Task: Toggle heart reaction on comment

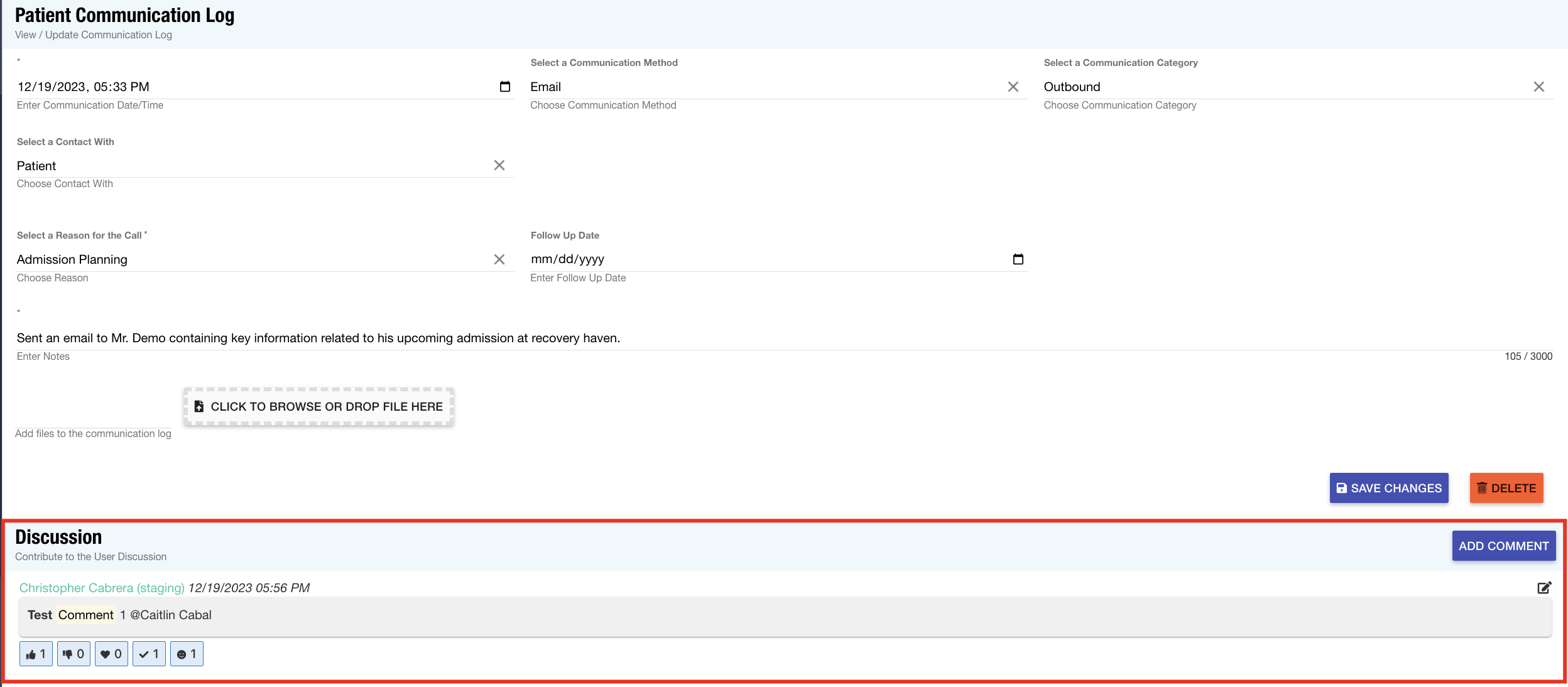Action: point(111,654)
